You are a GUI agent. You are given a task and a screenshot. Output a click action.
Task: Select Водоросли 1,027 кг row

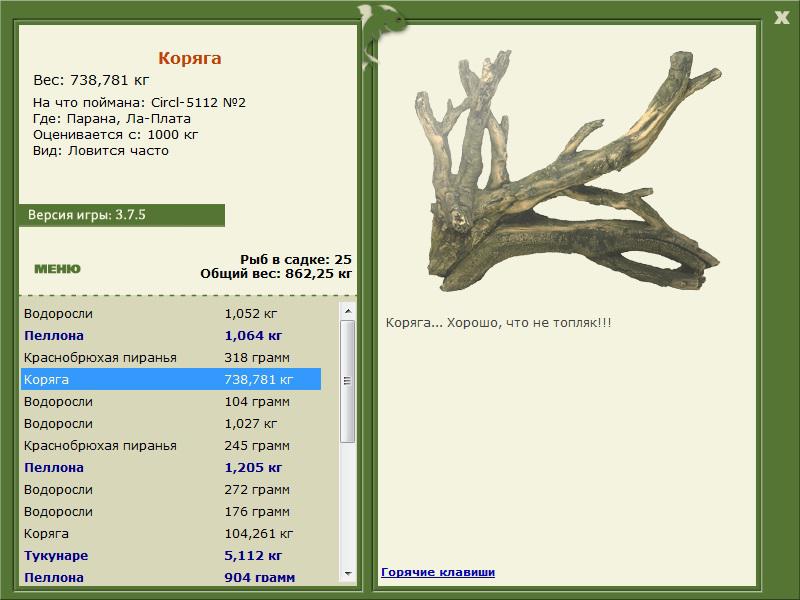171,423
